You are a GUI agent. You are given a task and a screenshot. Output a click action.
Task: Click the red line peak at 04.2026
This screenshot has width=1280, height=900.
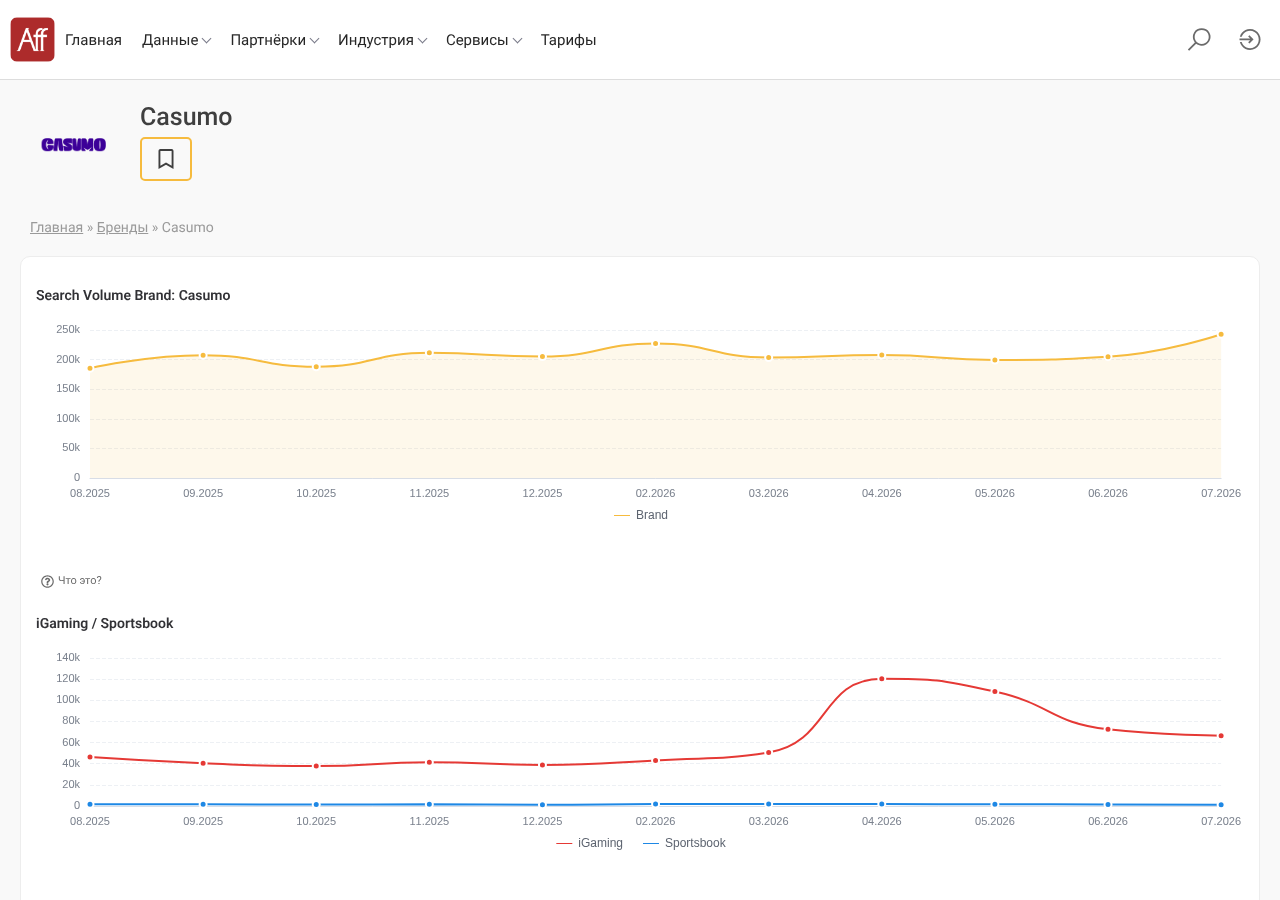(x=882, y=679)
